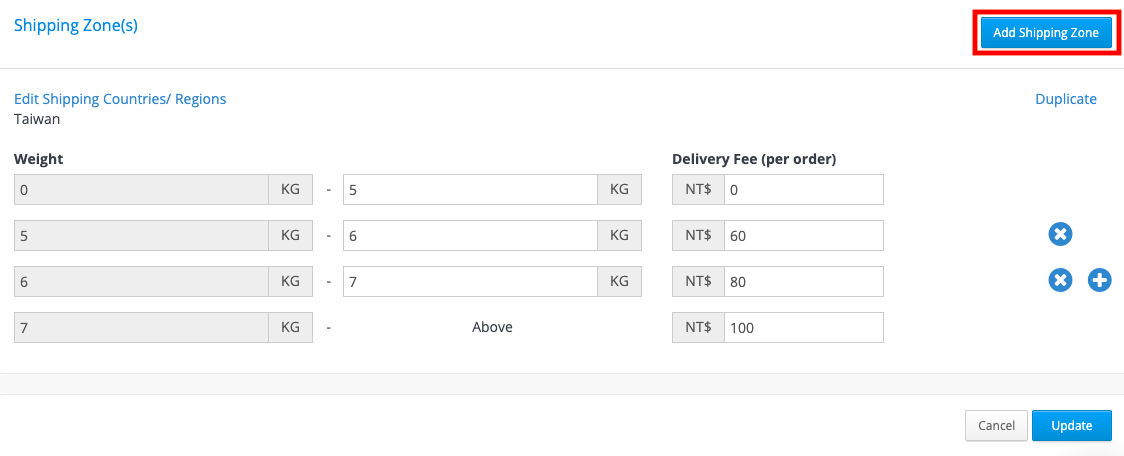Duplicate the Taiwan shipping zone

point(1066,99)
